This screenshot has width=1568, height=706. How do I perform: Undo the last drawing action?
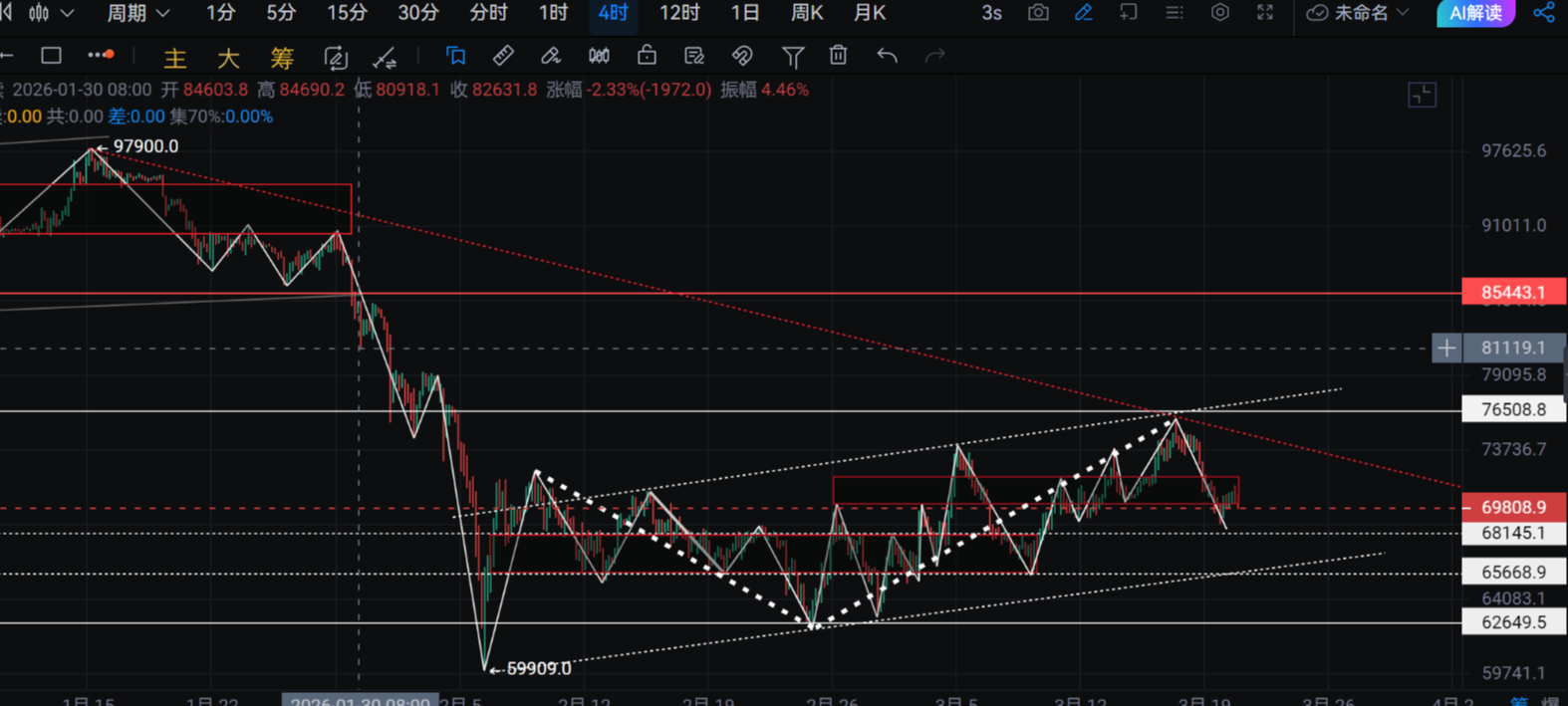[887, 56]
